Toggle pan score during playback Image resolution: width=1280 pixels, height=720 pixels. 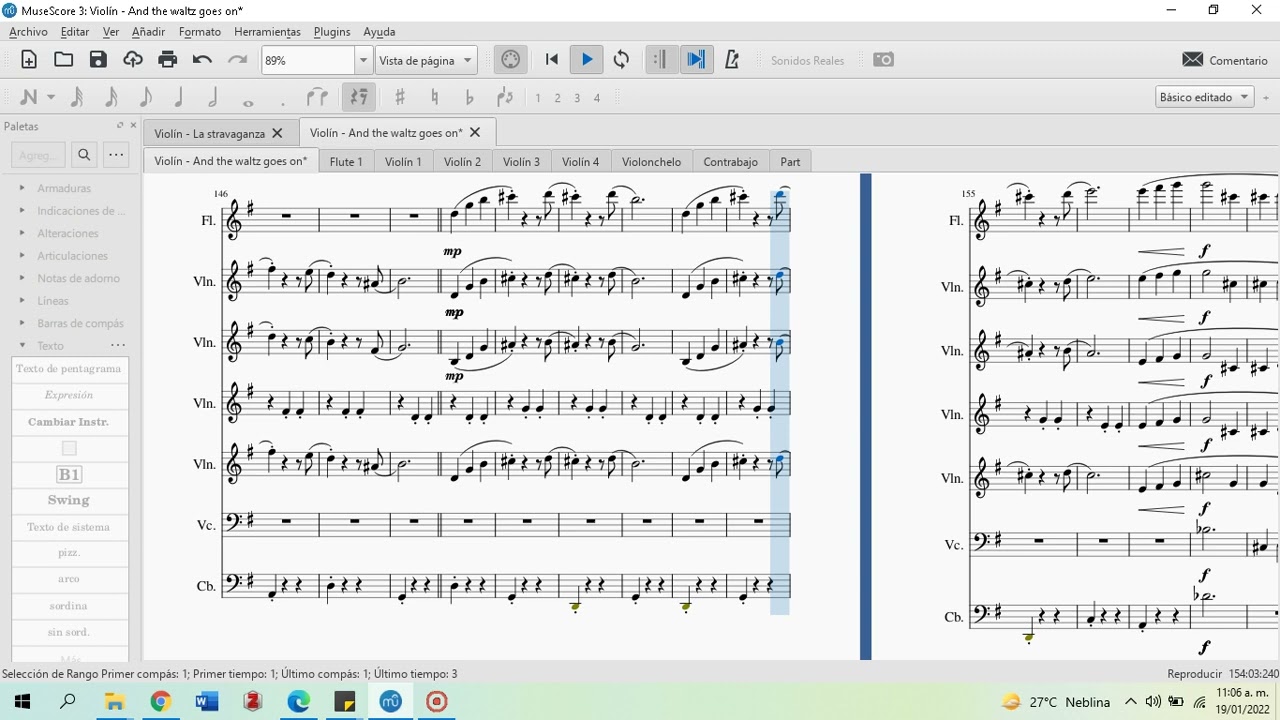pos(695,60)
